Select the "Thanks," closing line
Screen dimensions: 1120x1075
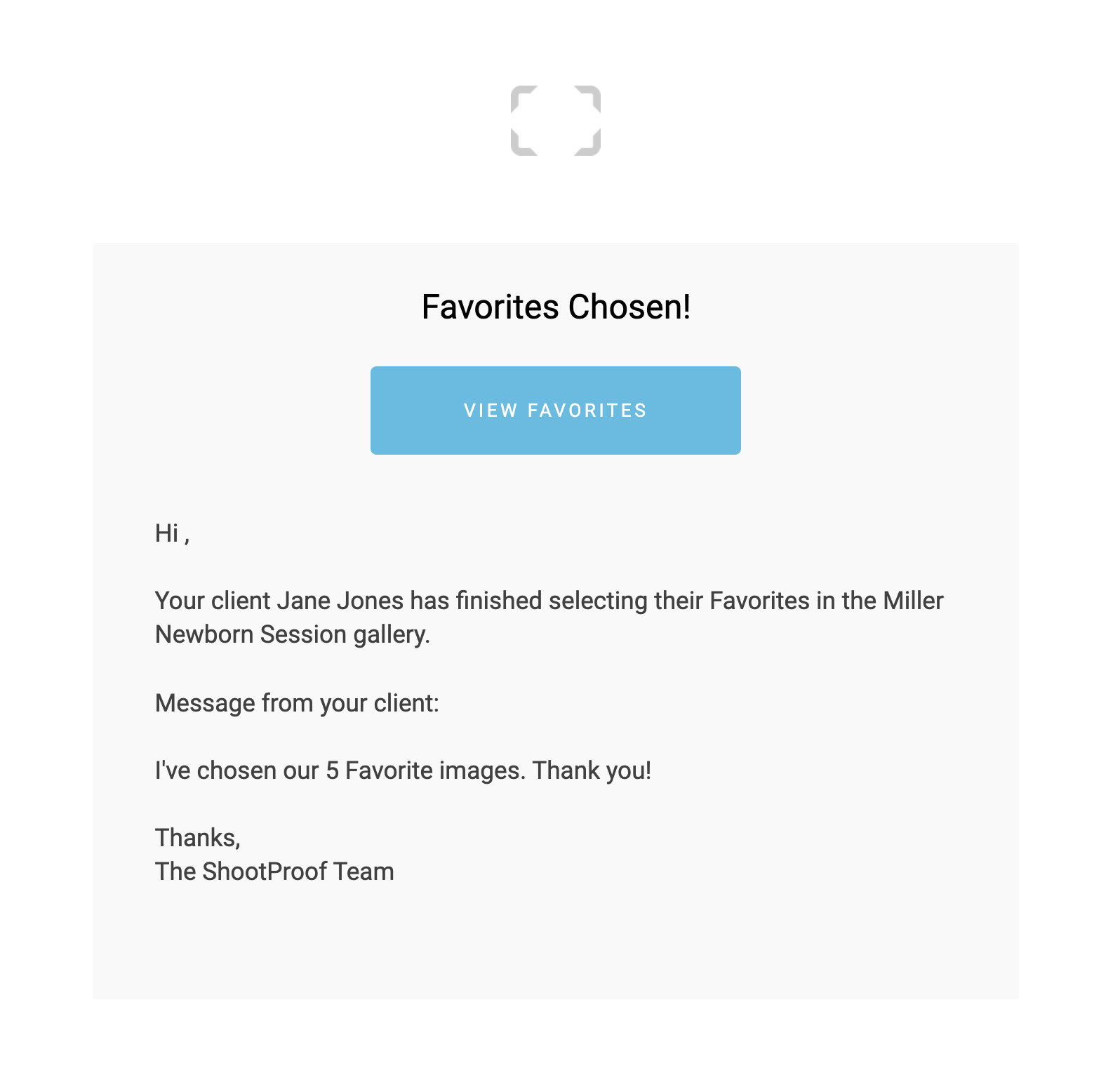(x=198, y=838)
